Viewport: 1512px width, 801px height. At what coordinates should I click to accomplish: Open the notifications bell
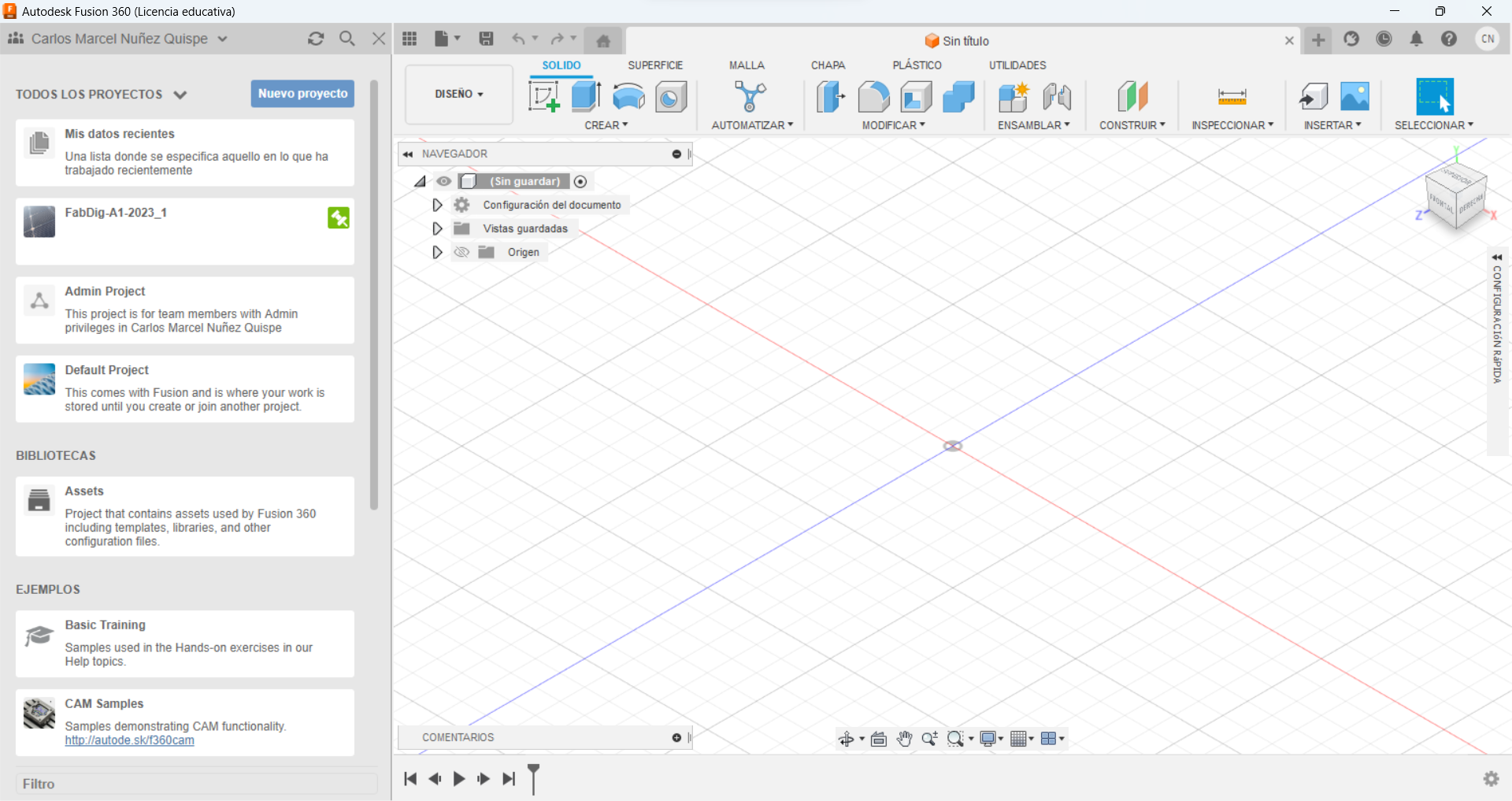1416,39
